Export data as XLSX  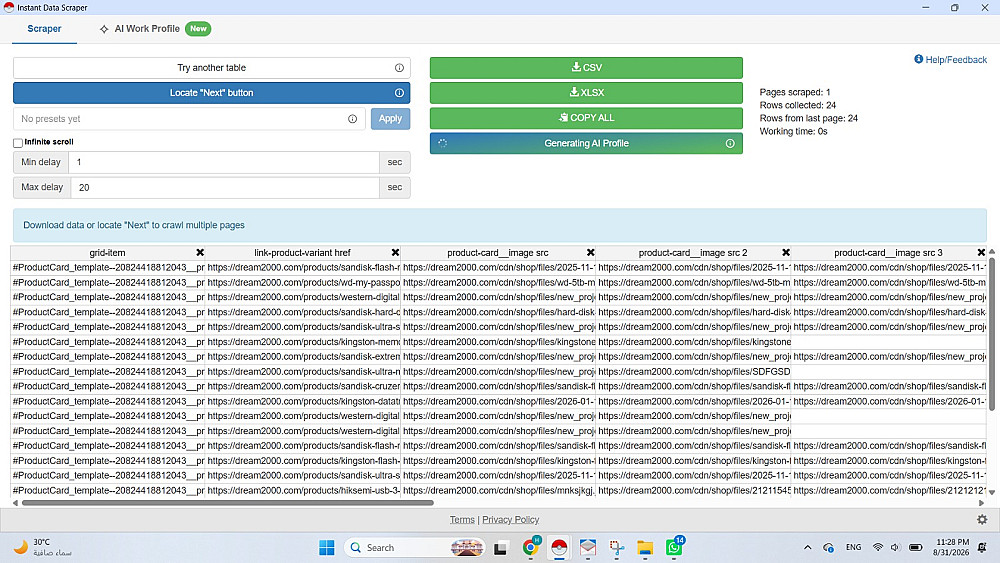[x=586, y=92]
